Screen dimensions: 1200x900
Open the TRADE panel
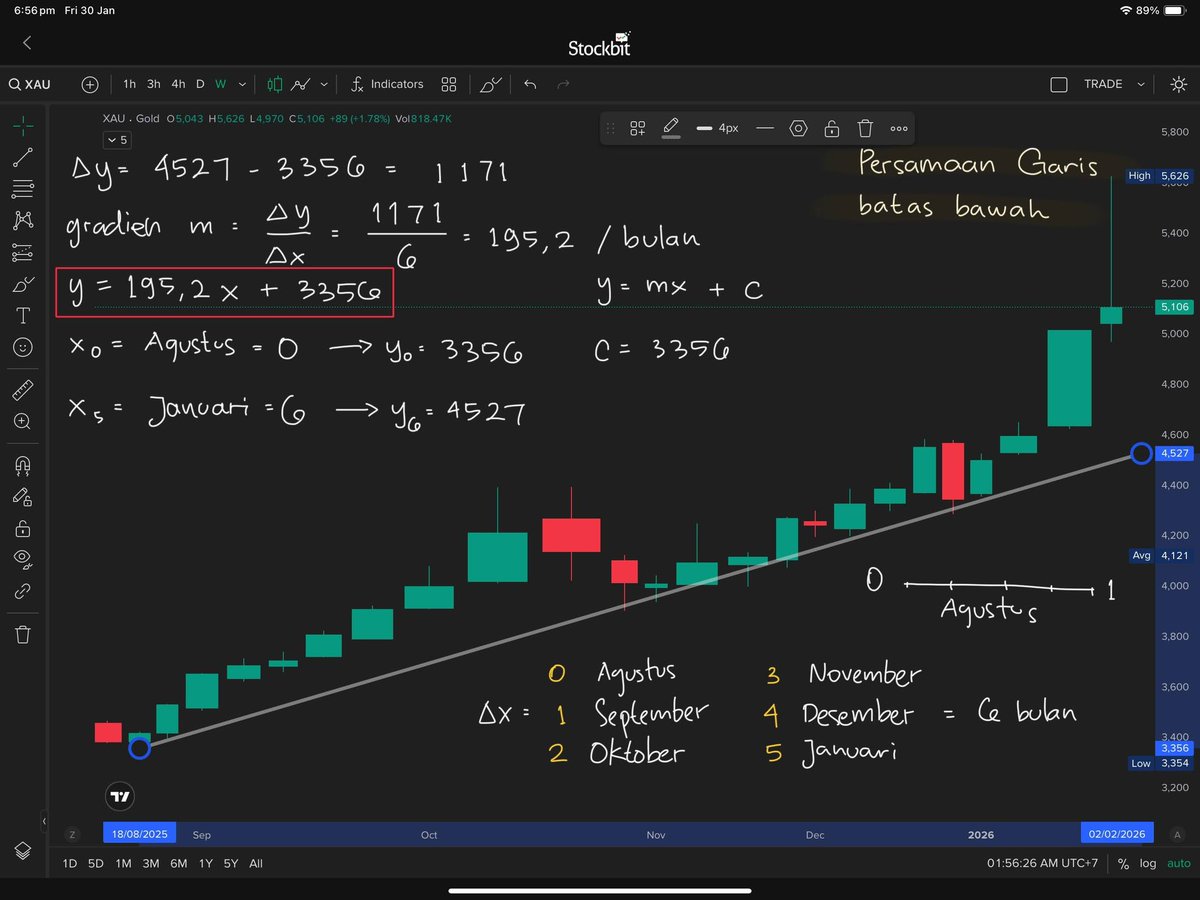click(1103, 84)
